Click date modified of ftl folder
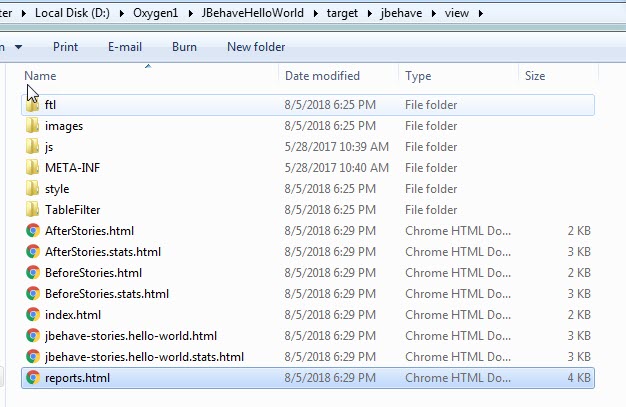The image size is (626, 407). [x=330, y=105]
